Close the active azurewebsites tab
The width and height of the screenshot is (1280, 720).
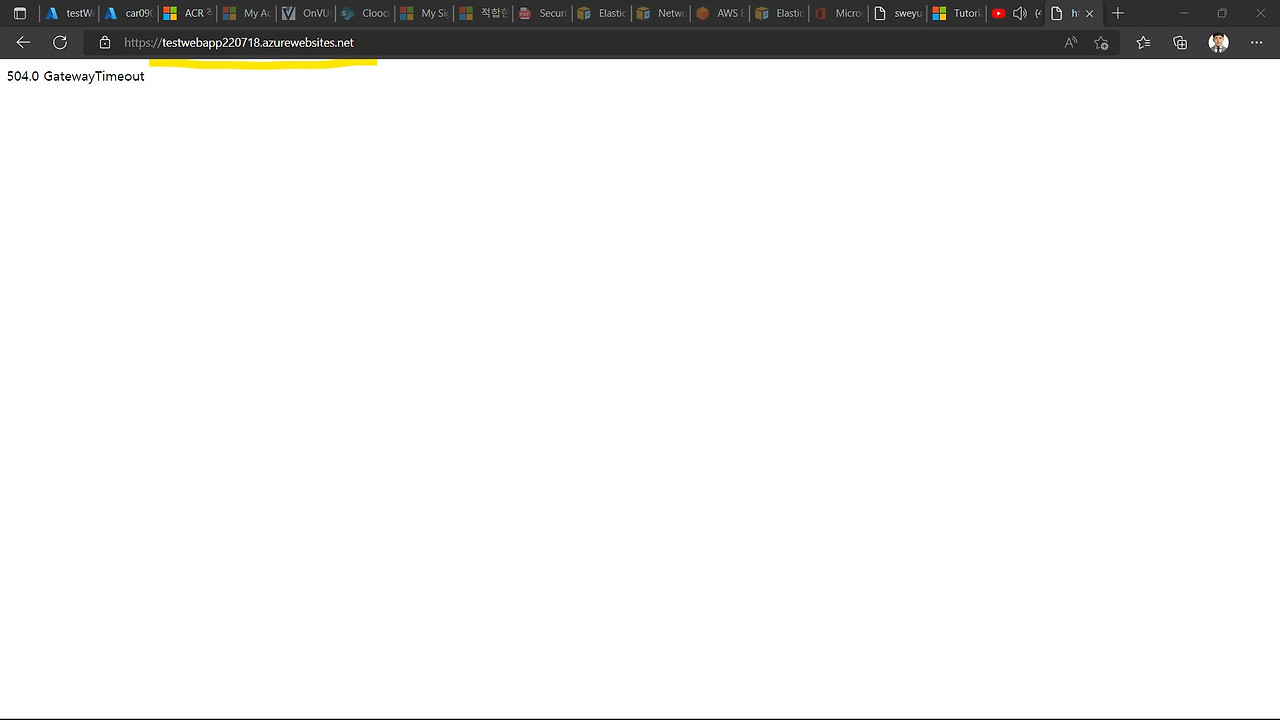[1089, 14]
